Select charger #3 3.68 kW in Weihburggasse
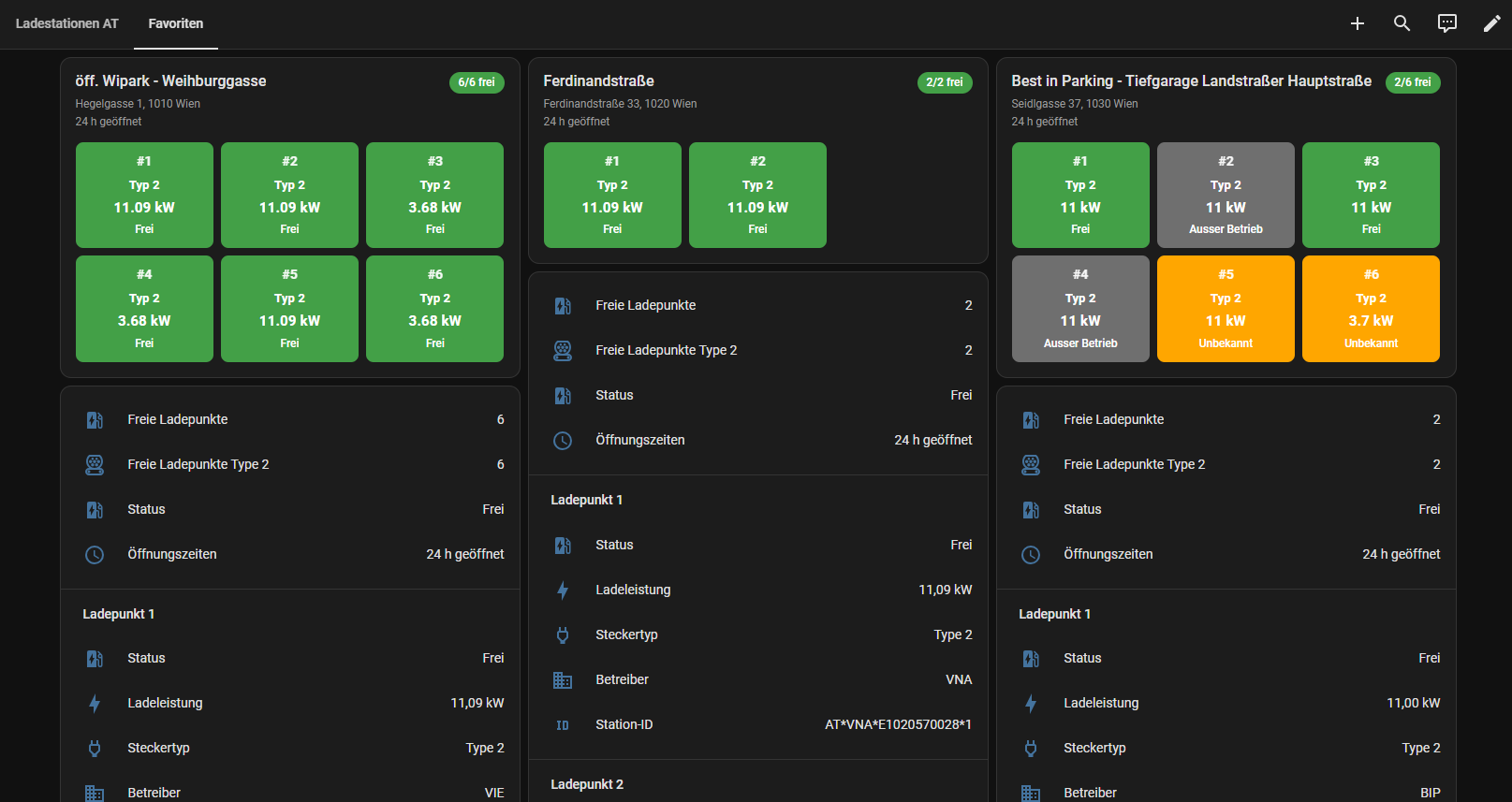The height and width of the screenshot is (802, 1512). [434, 195]
